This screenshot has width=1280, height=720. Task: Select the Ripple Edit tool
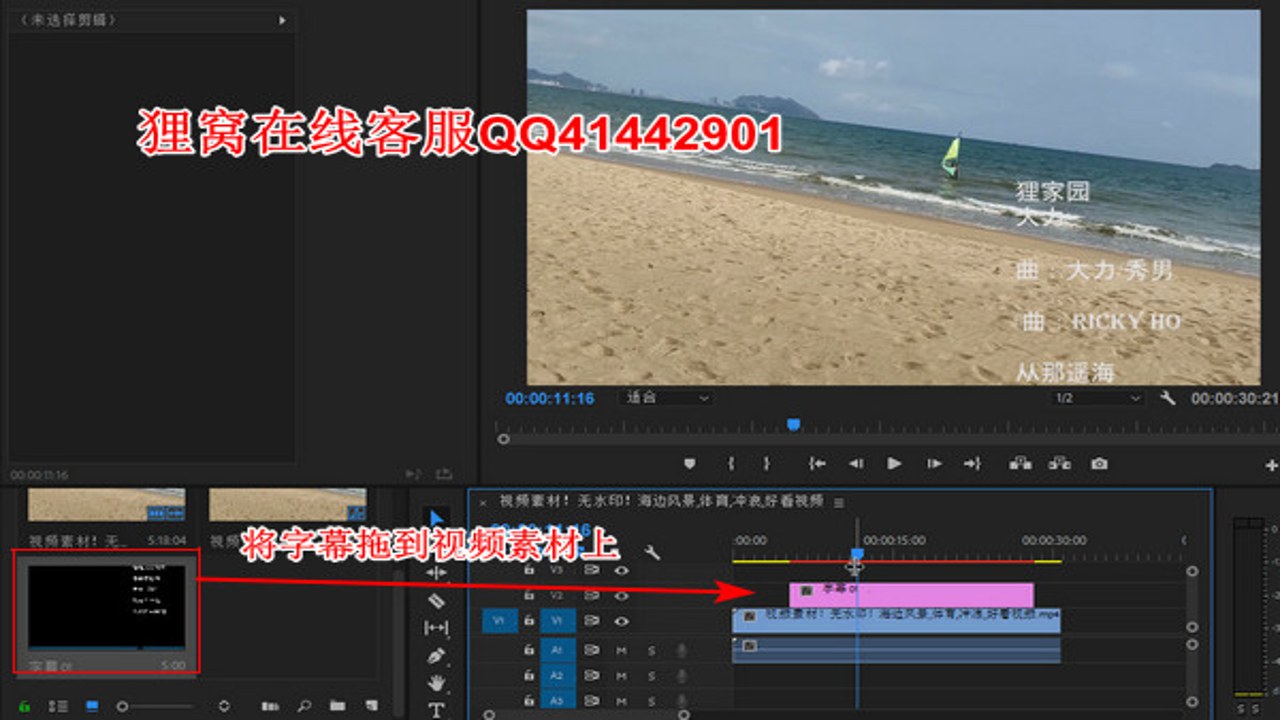[437, 572]
